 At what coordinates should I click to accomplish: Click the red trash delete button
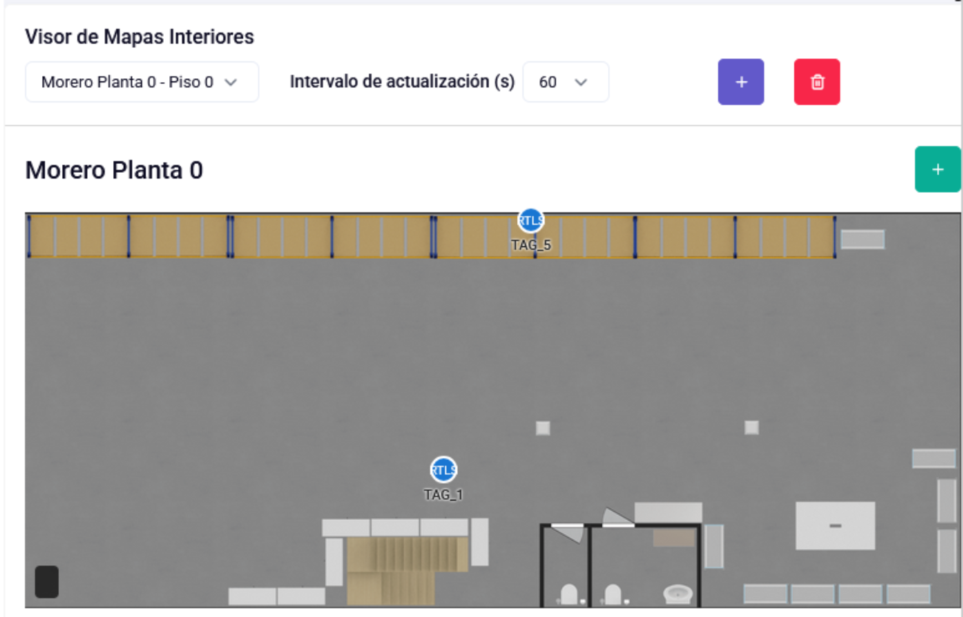coord(817,82)
